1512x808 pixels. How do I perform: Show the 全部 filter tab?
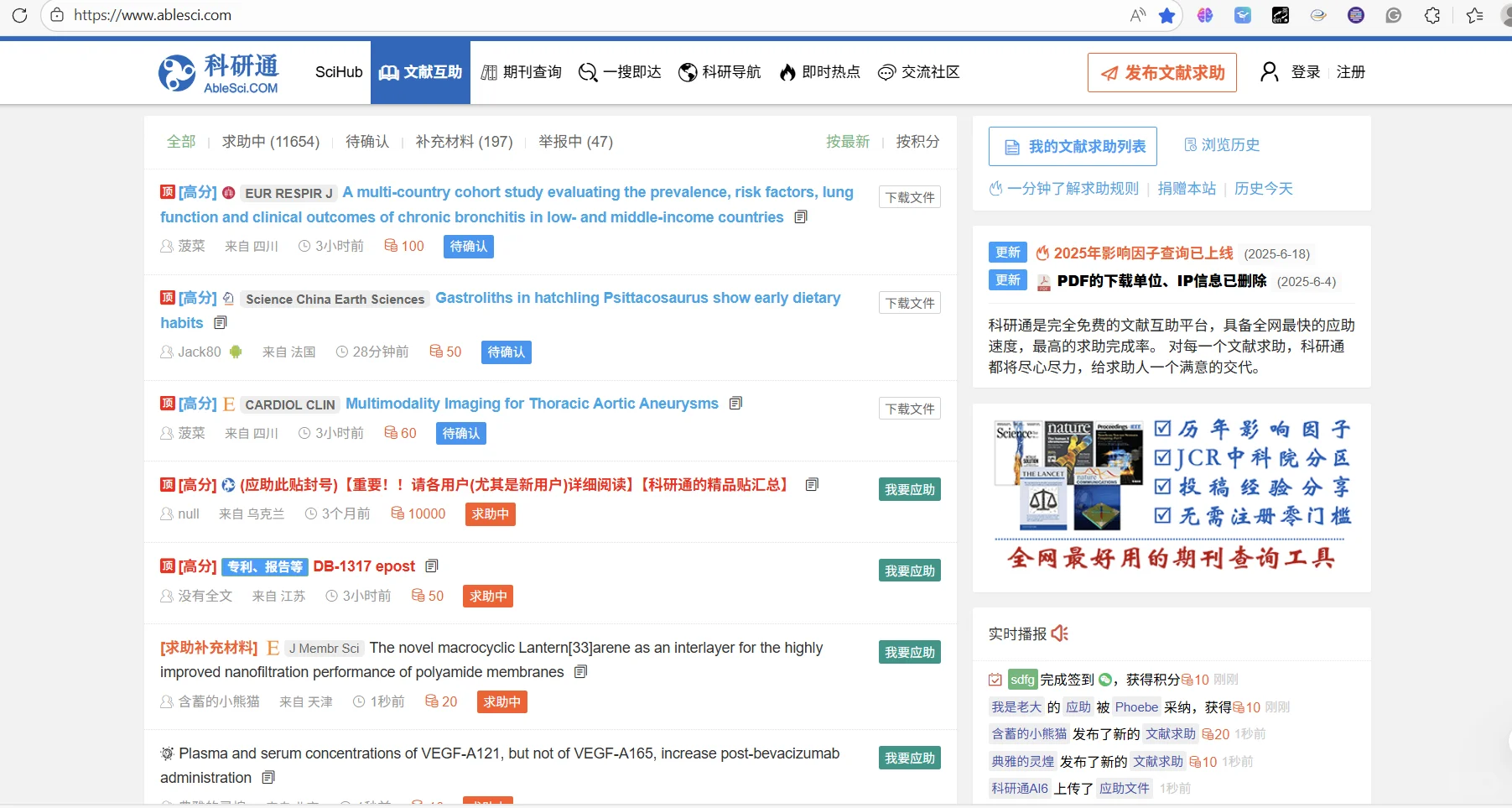pyautogui.click(x=181, y=142)
